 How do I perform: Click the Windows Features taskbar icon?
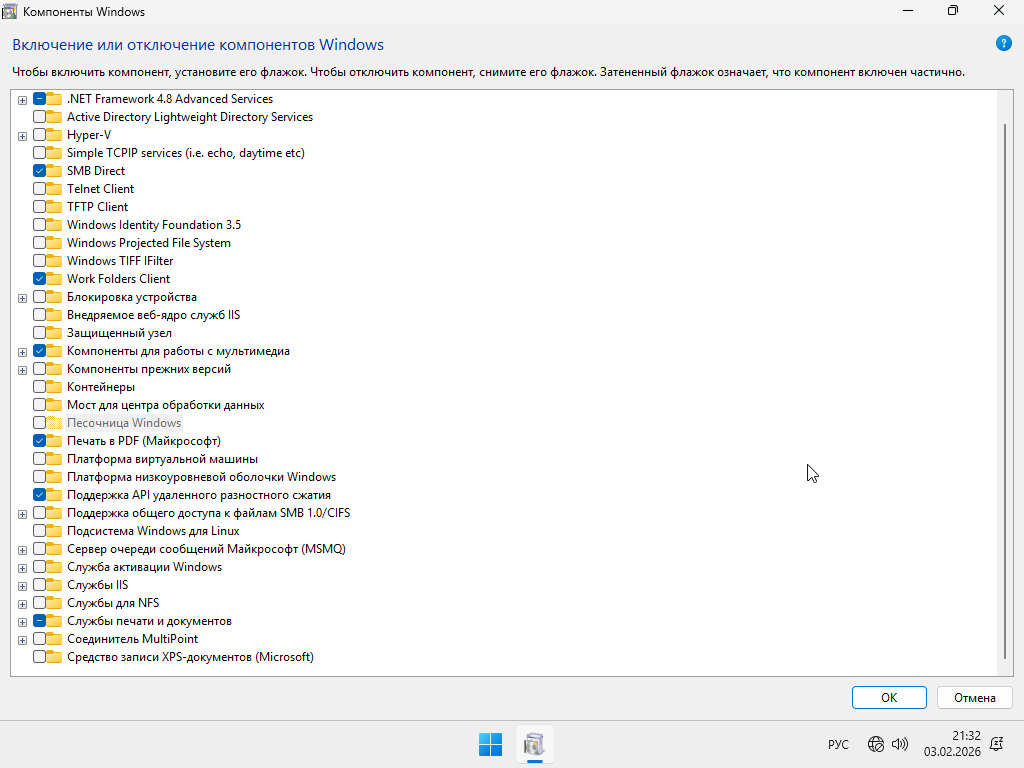coord(534,744)
